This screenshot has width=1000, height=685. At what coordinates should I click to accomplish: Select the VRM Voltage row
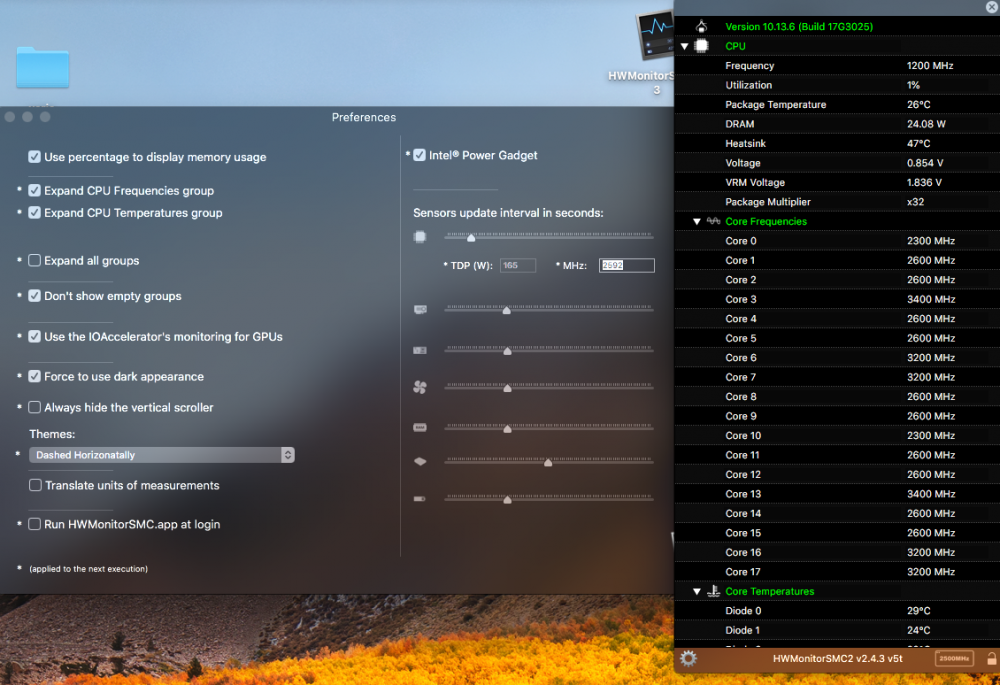837,182
